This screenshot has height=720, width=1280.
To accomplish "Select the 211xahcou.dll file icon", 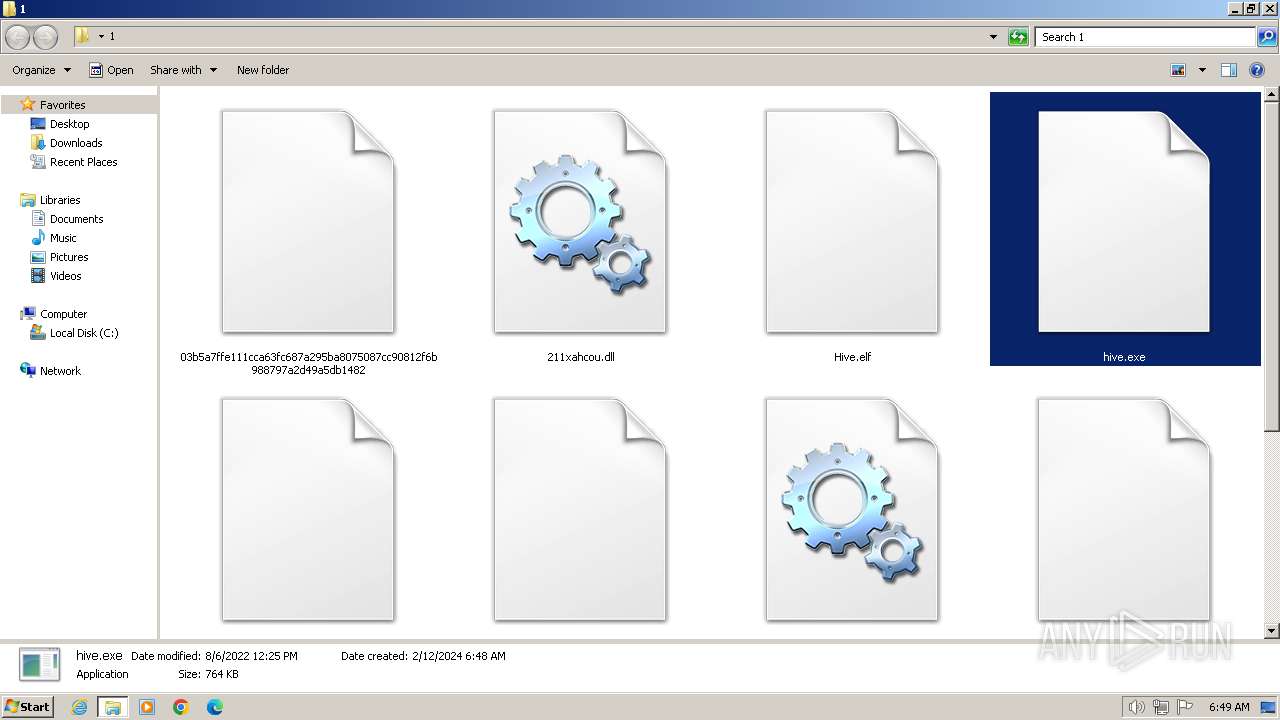I will [580, 222].
